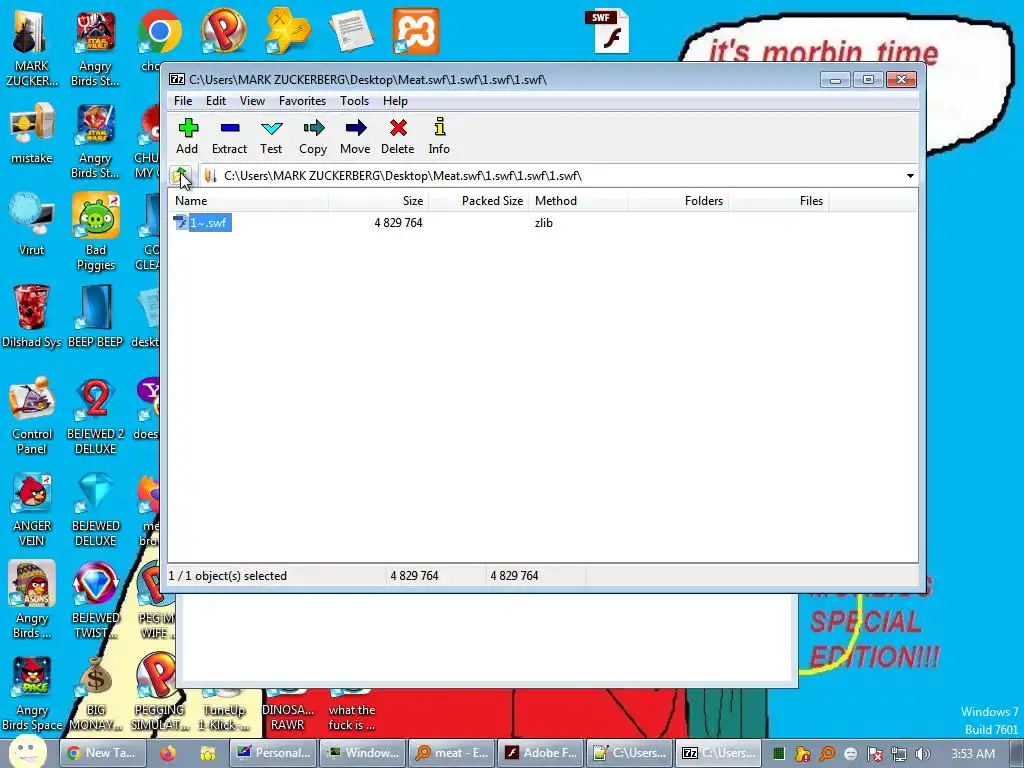Switch to Adobe F... taskbar window
The height and width of the screenshot is (768, 1024).
coord(542,753)
